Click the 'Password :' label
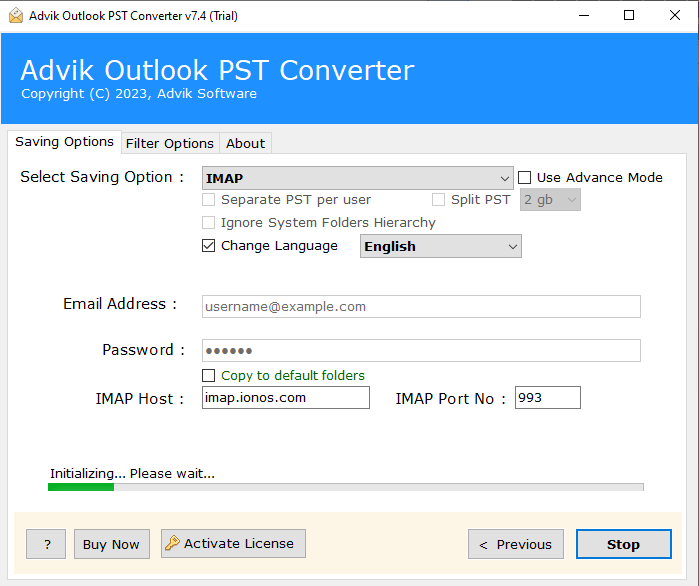699x586 pixels. [x=144, y=350]
